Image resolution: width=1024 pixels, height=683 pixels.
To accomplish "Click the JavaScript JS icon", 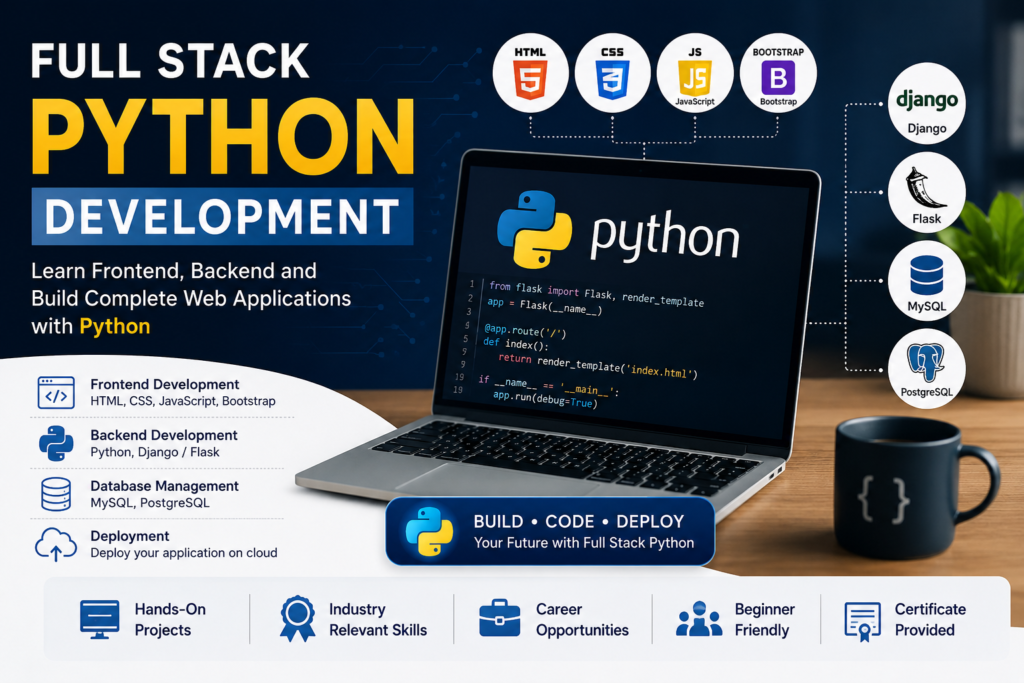I will coord(695,78).
